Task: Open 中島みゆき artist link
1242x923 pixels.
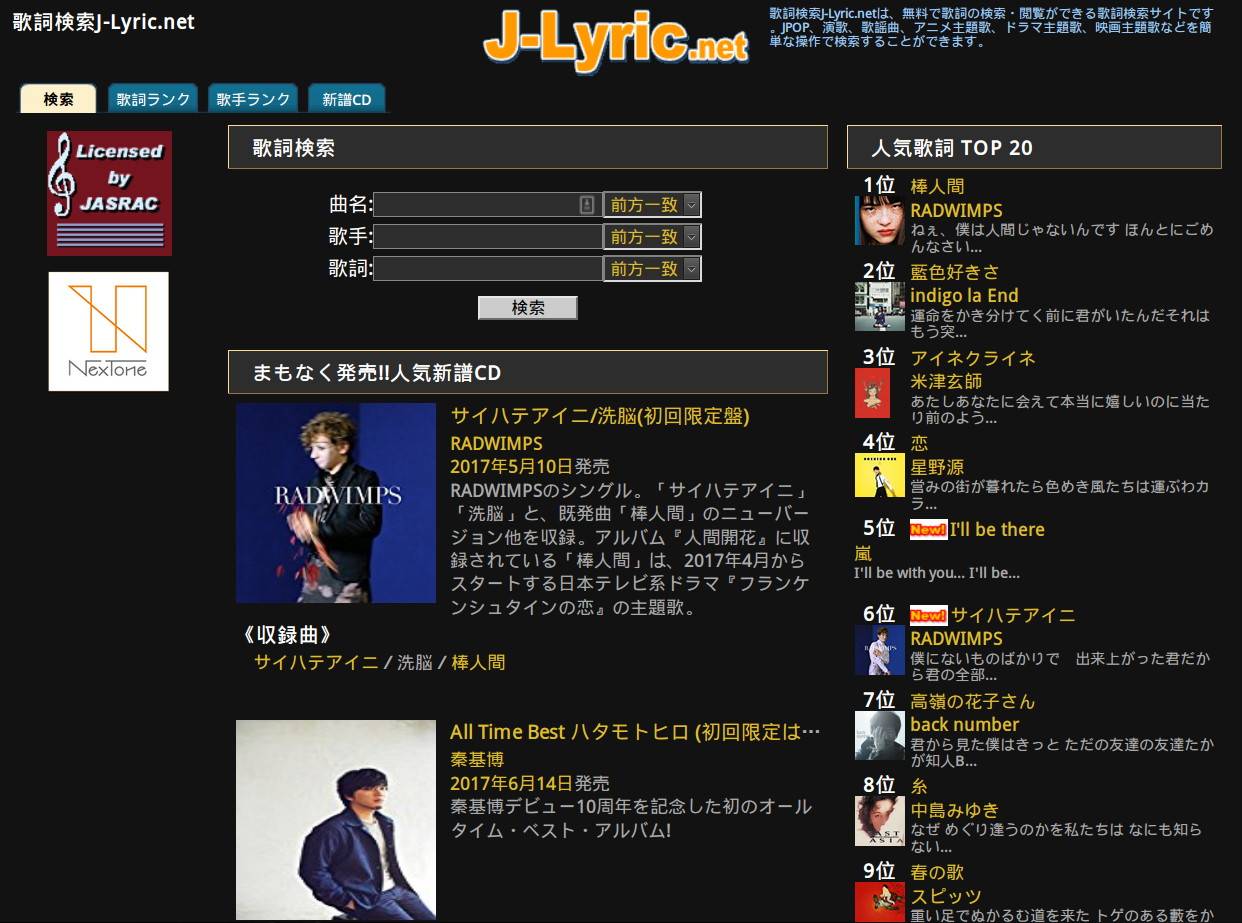Action: 955,810
